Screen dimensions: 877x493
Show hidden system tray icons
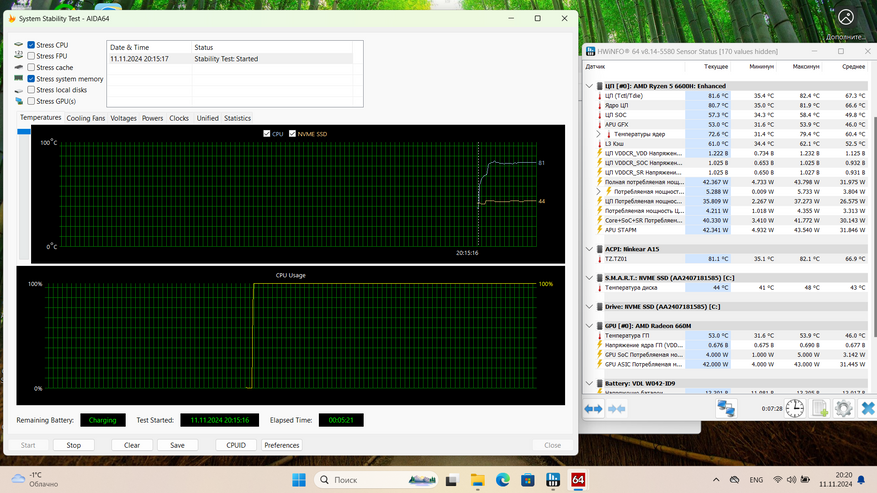coord(716,480)
